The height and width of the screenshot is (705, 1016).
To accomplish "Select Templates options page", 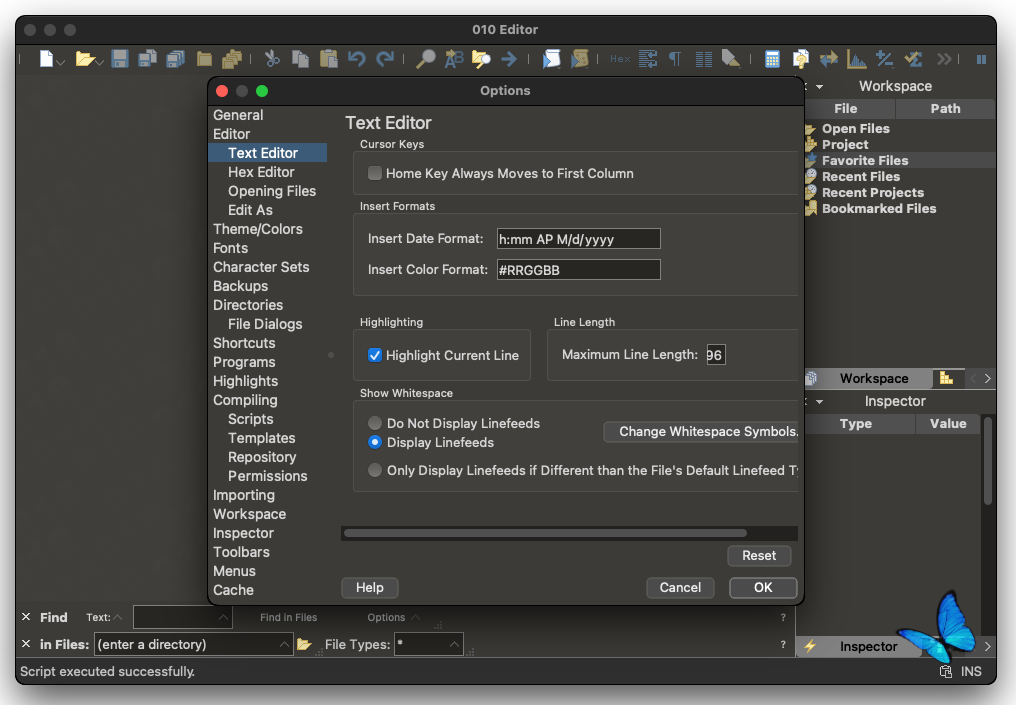I will 262,438.
